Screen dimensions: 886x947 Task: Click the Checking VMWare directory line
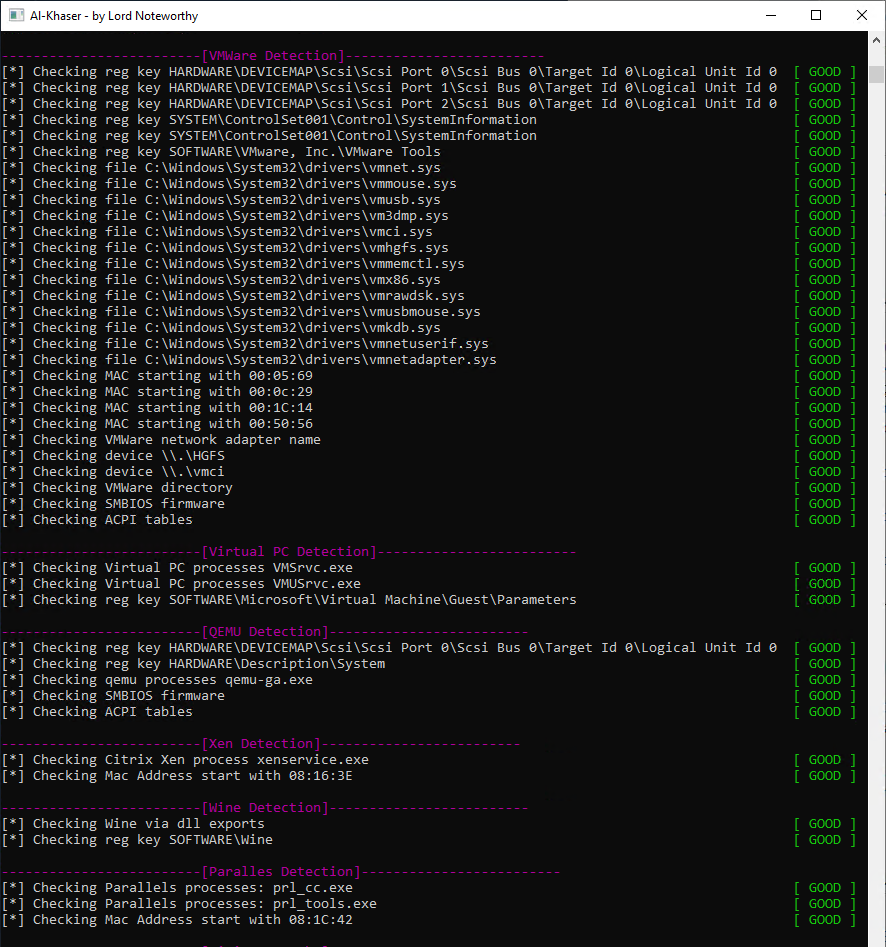click(117, 488)
